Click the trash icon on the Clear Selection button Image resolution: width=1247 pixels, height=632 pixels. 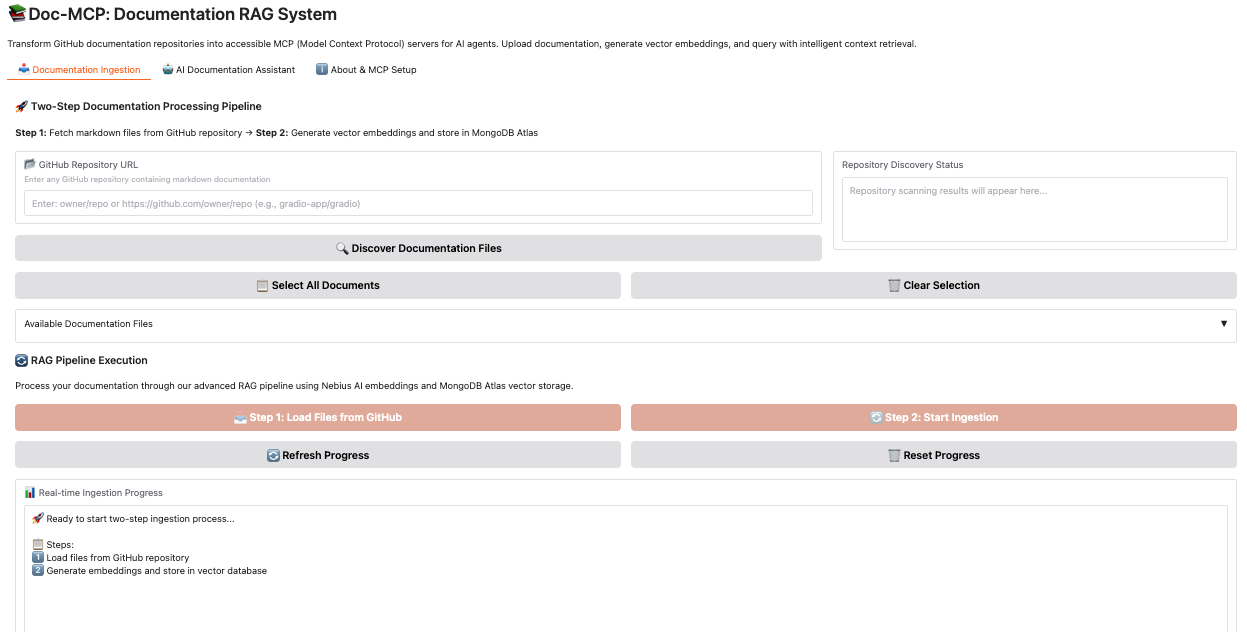coord(892,285)
